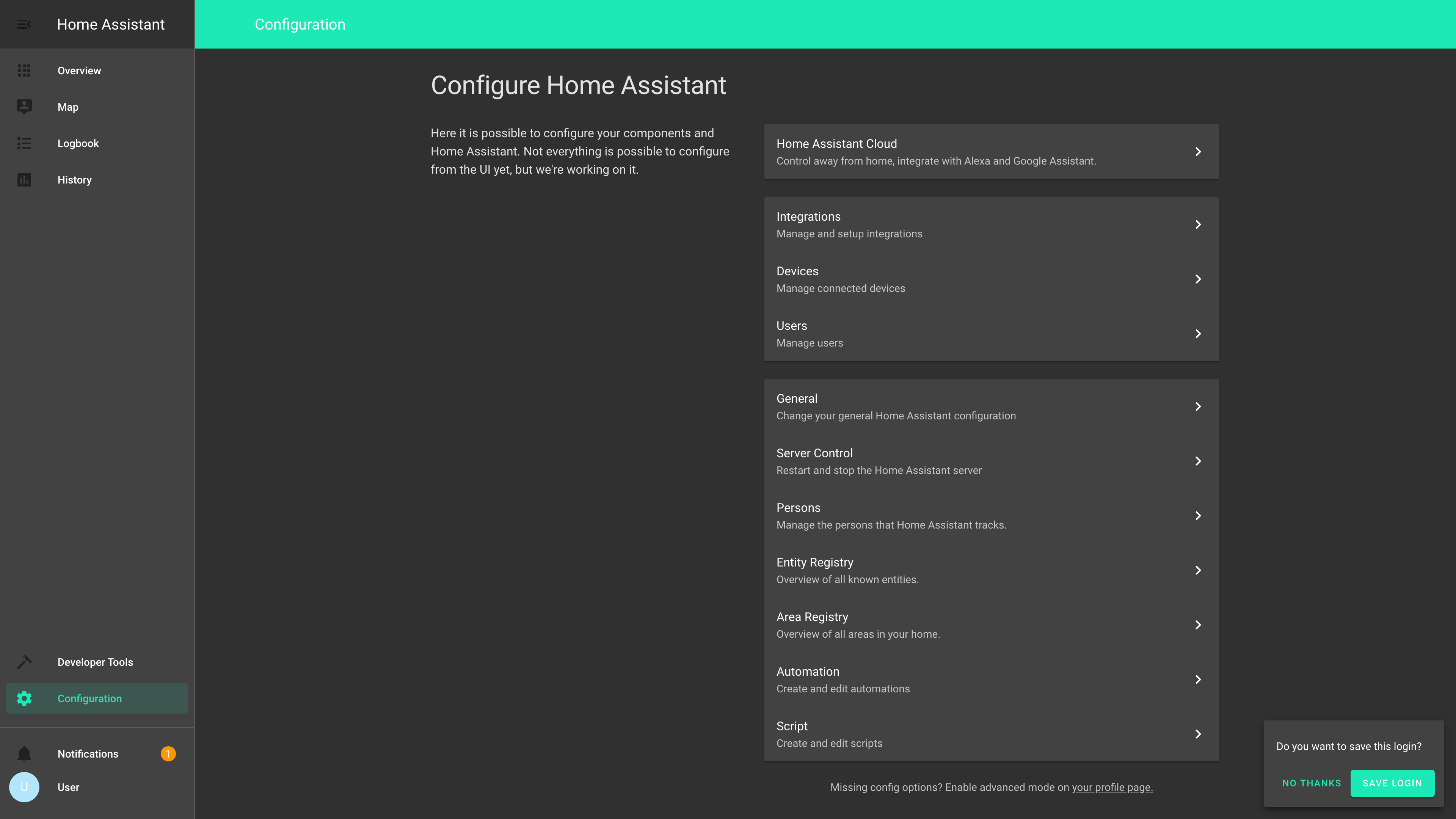
Task: Select No Thanks to dismiss prompt
Action: [1311, 783]
